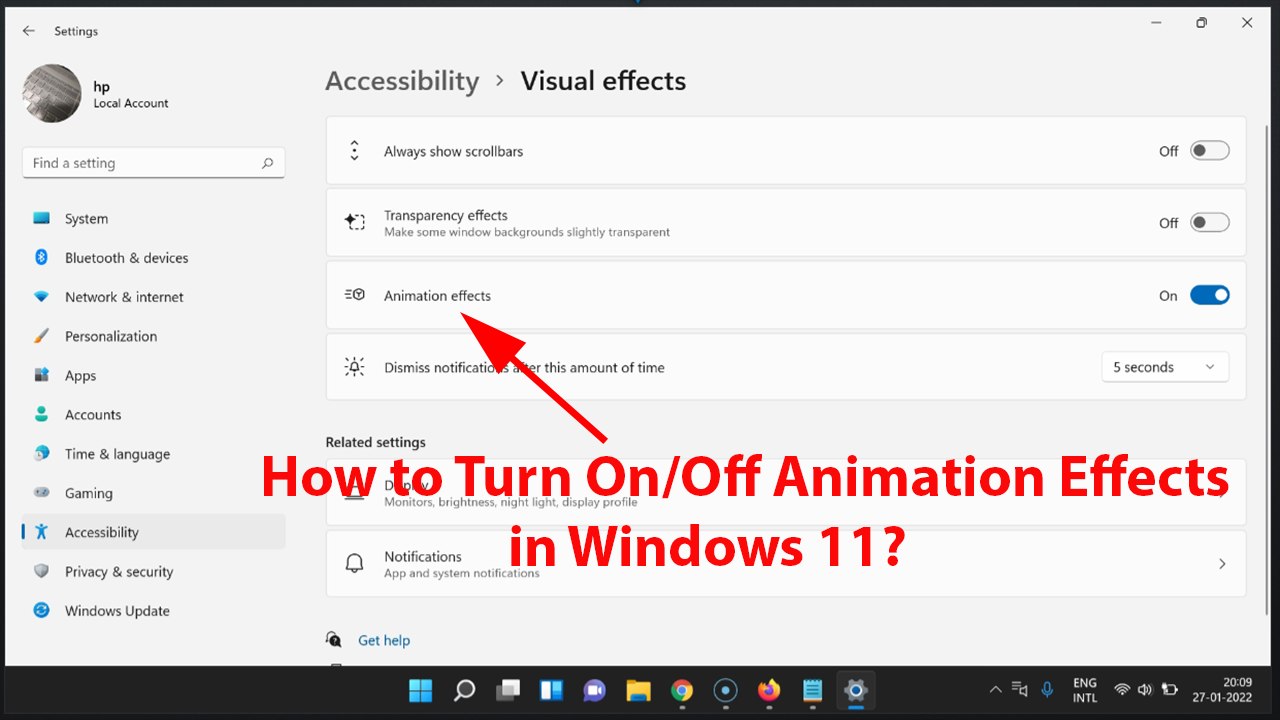Return to Accessibility via the breadcrumb
Screen dimensions: 1280x720
coord(402,81)
